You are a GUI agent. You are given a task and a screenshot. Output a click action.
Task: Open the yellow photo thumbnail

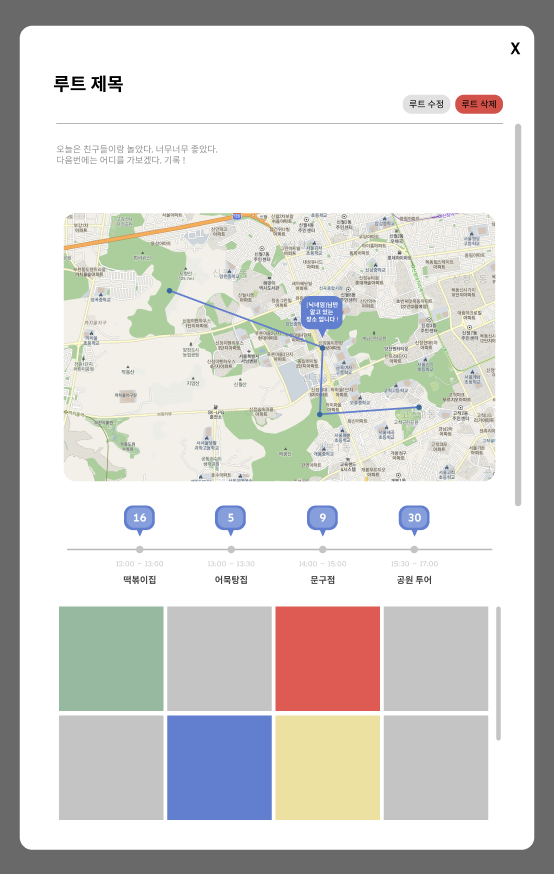tap(328, 768)
